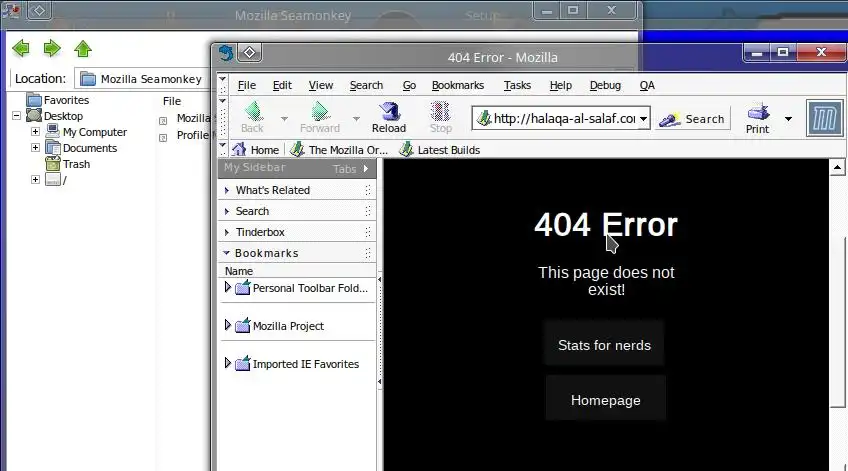
Task: Click the green forward arrow in file manager
Action: point(52,48)
